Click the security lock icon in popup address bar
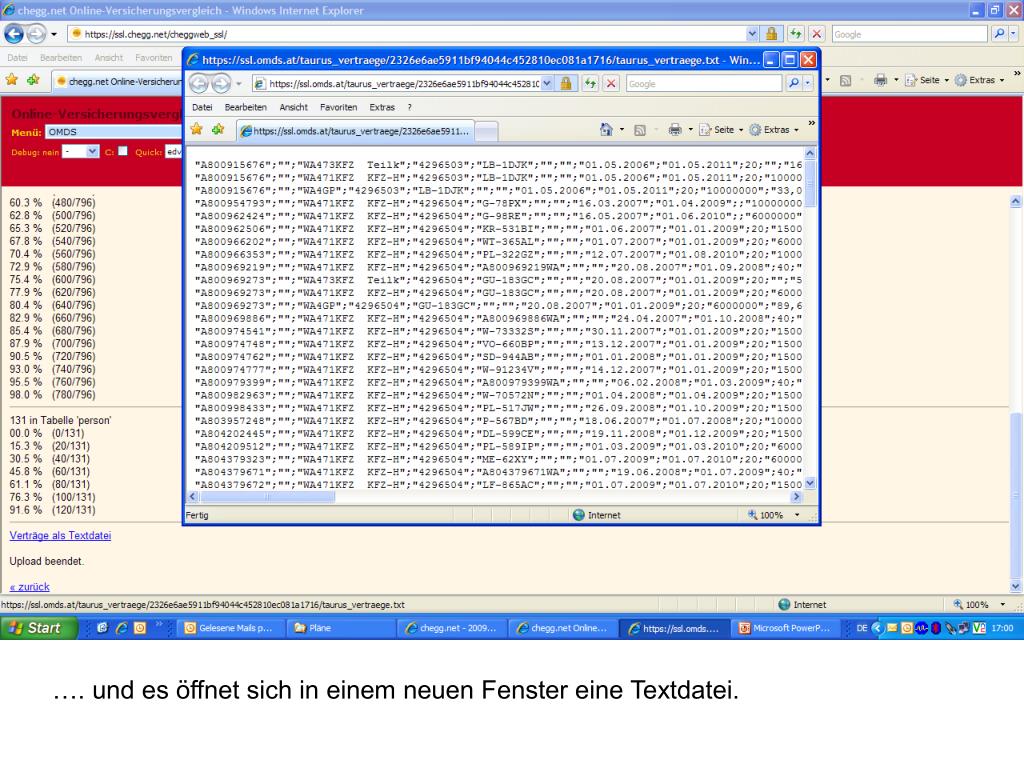The width and height of the screenshot is (1024, 768). point(566,84)
